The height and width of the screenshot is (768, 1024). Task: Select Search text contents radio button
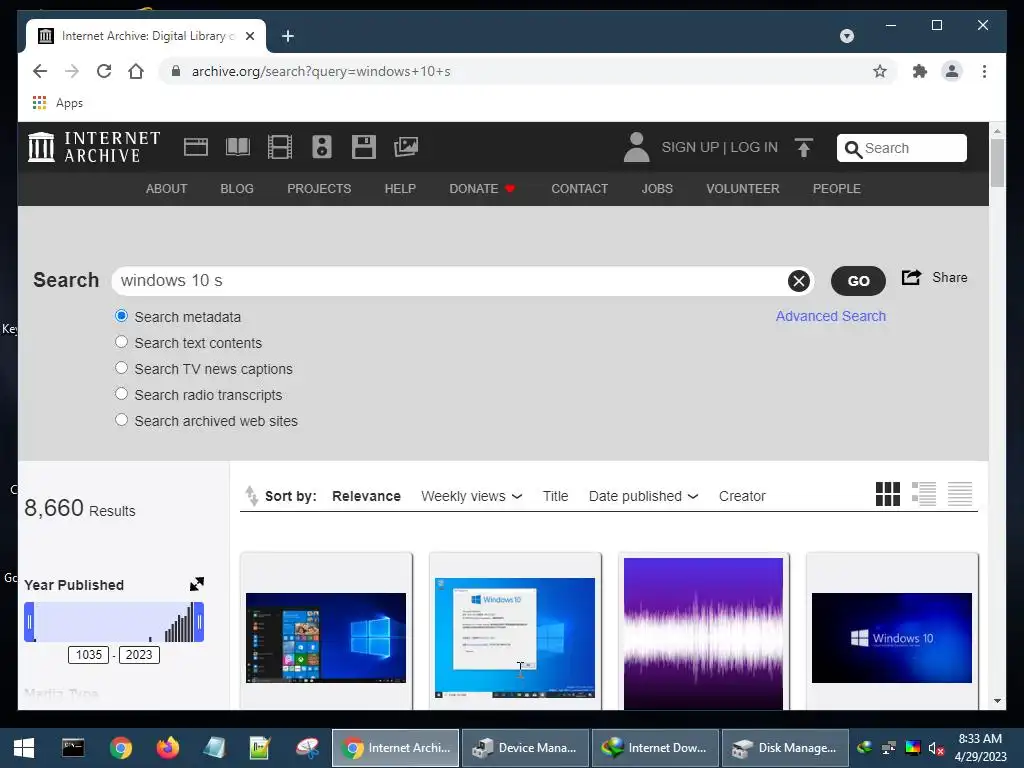coord(121,342)
